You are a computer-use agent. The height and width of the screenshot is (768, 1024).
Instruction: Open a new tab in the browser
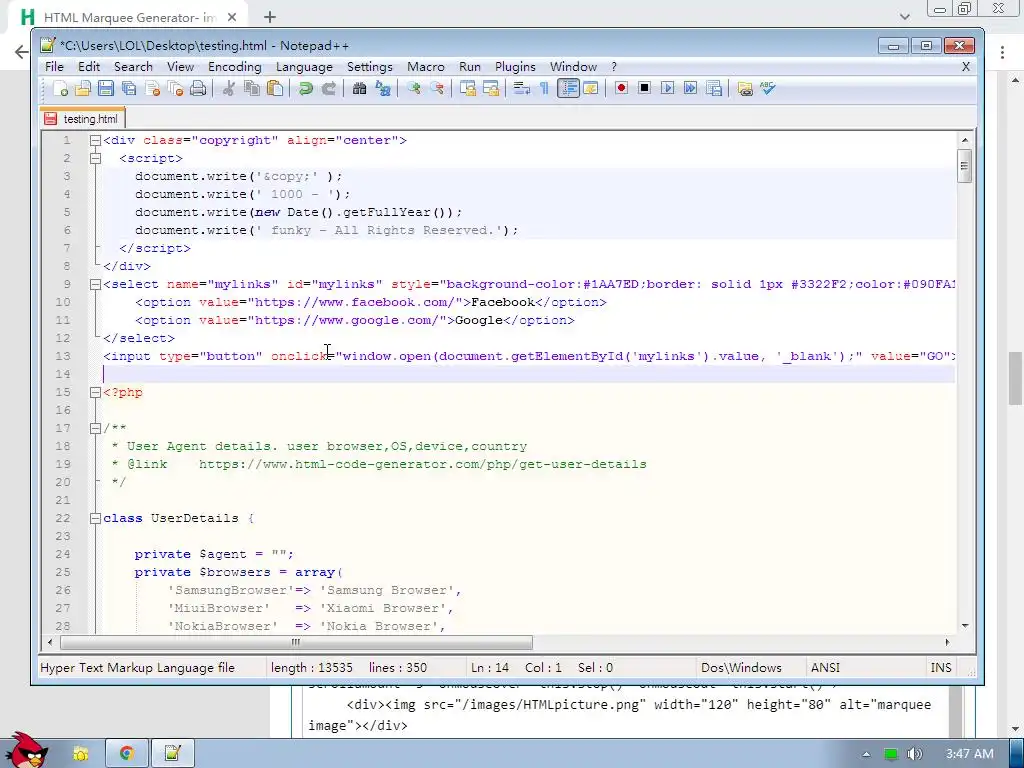point(270,17)
